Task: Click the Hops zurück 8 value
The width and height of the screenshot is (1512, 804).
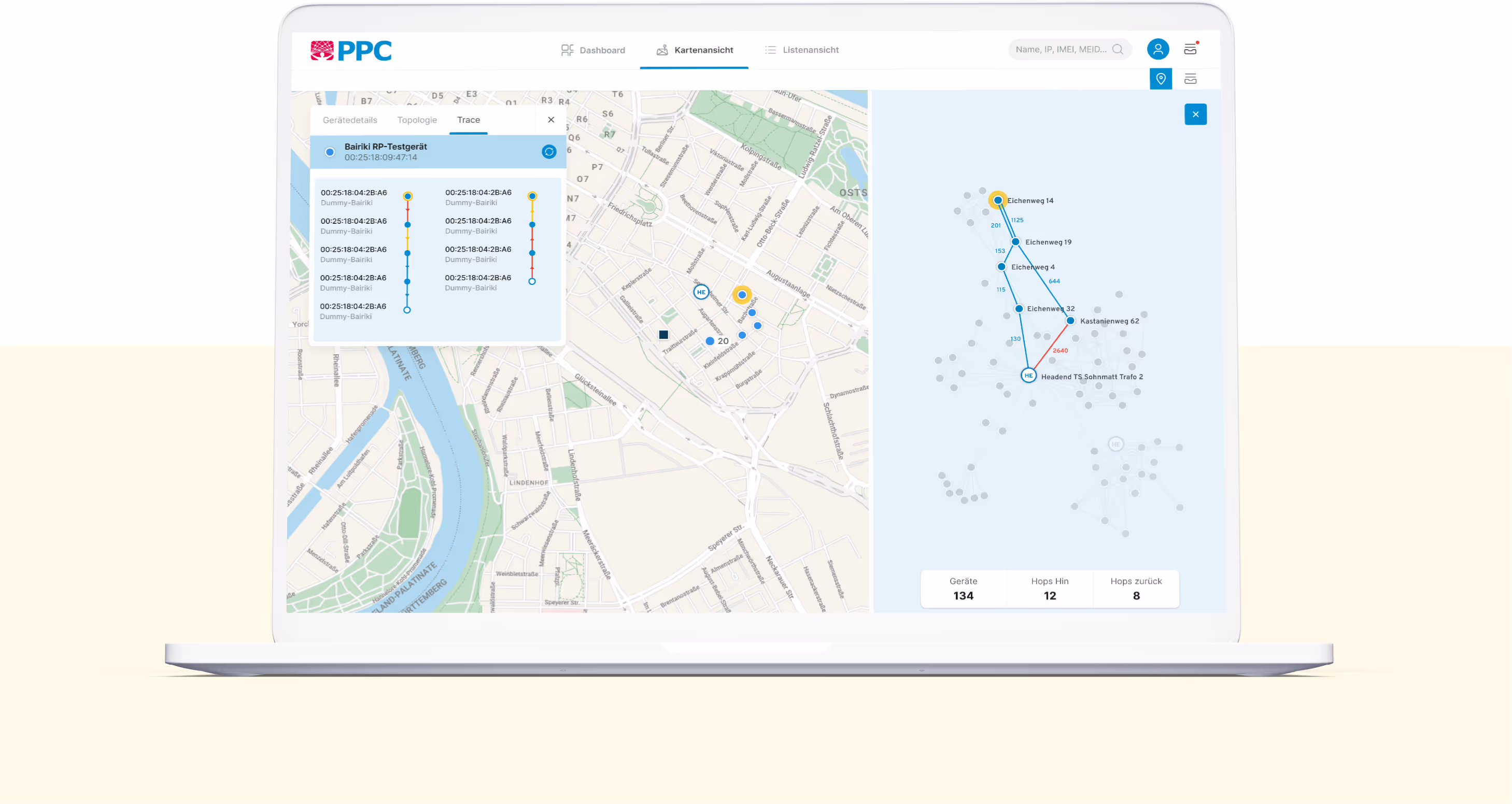Action: 1136,596
